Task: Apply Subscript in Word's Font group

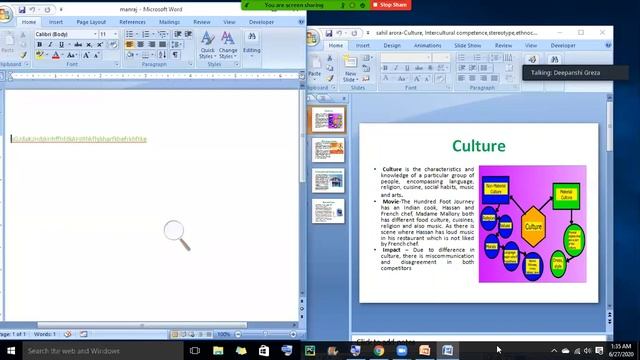Action: coord(89,44)
